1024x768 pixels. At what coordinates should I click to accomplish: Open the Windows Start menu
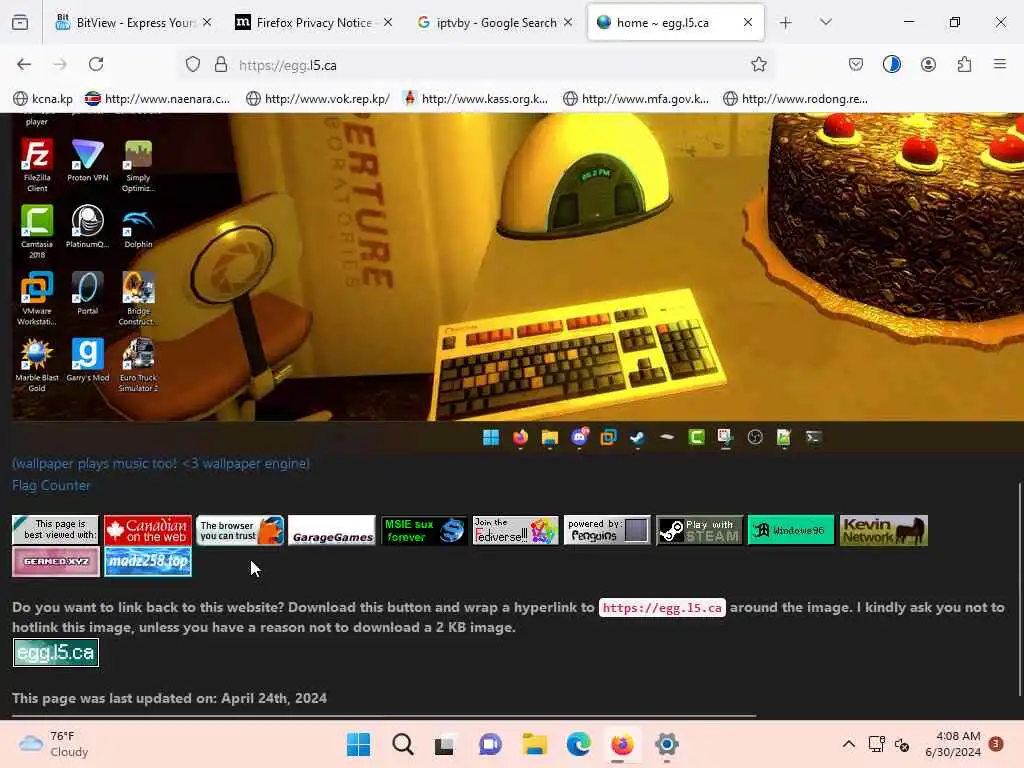358,744
